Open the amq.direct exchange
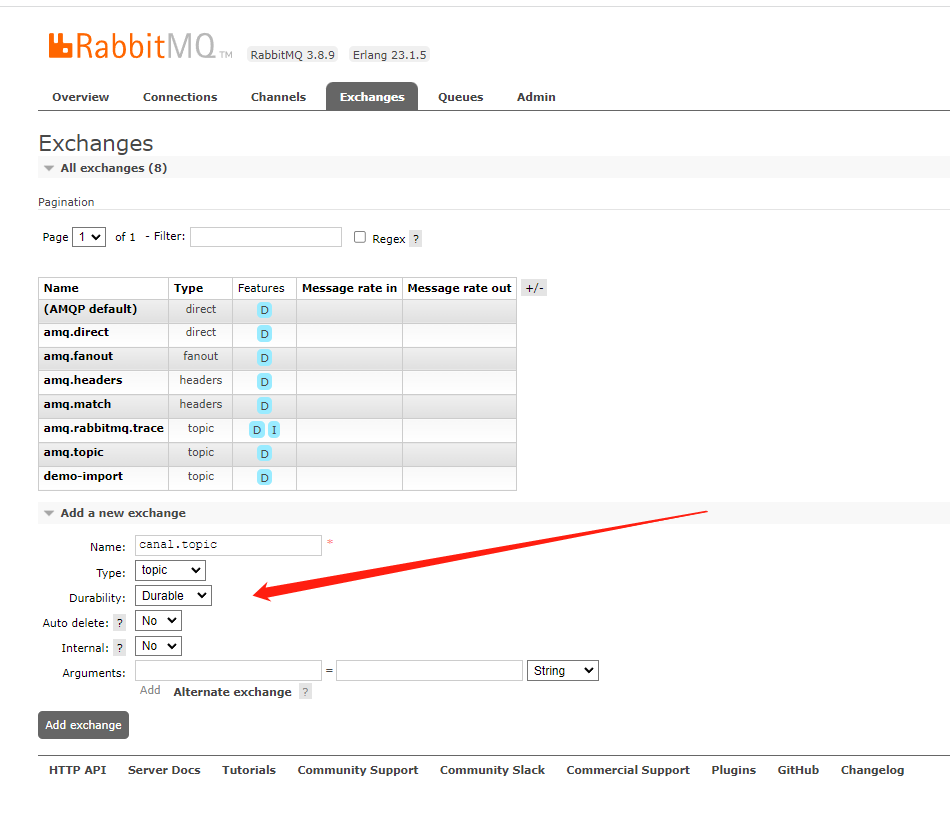This screenshot has height=831, width=950. (x=76, y=332)
